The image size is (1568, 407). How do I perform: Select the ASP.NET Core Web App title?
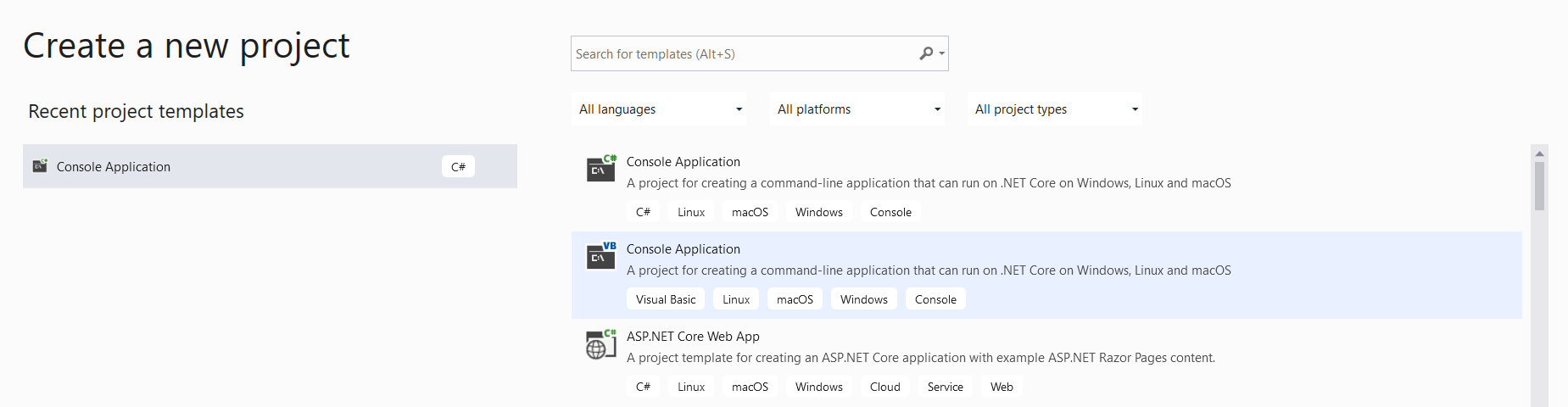pos(693,336)
